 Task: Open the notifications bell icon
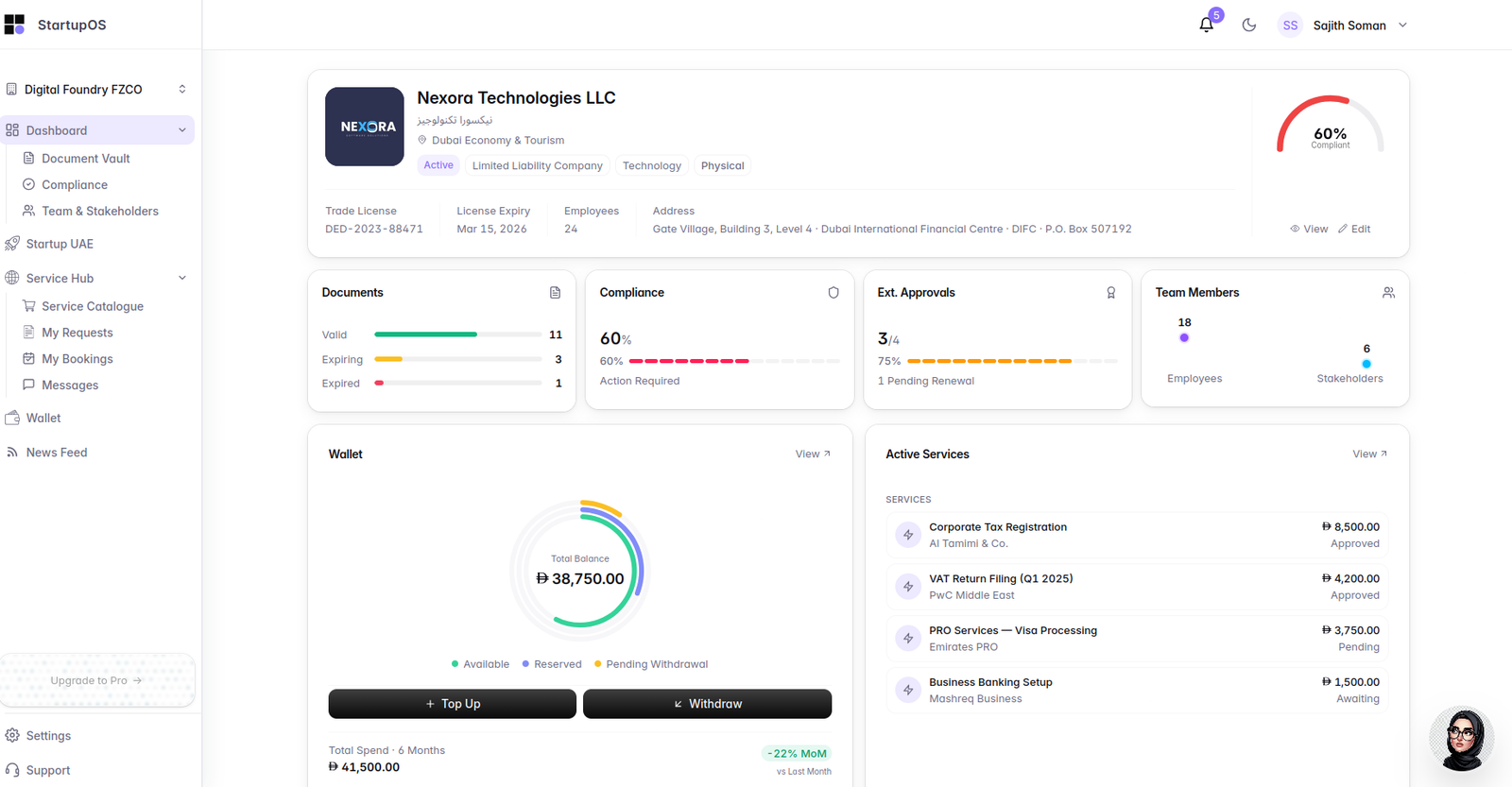coord(1207,26)
